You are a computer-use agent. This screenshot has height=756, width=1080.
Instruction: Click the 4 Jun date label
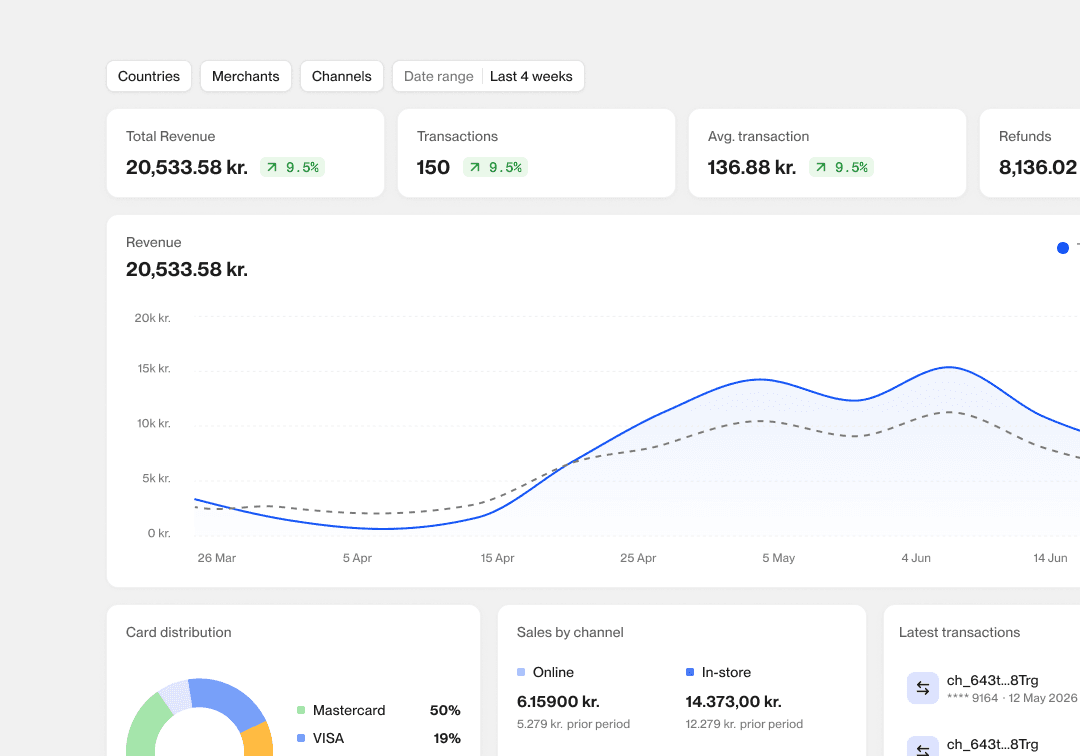tap(916, 558)
